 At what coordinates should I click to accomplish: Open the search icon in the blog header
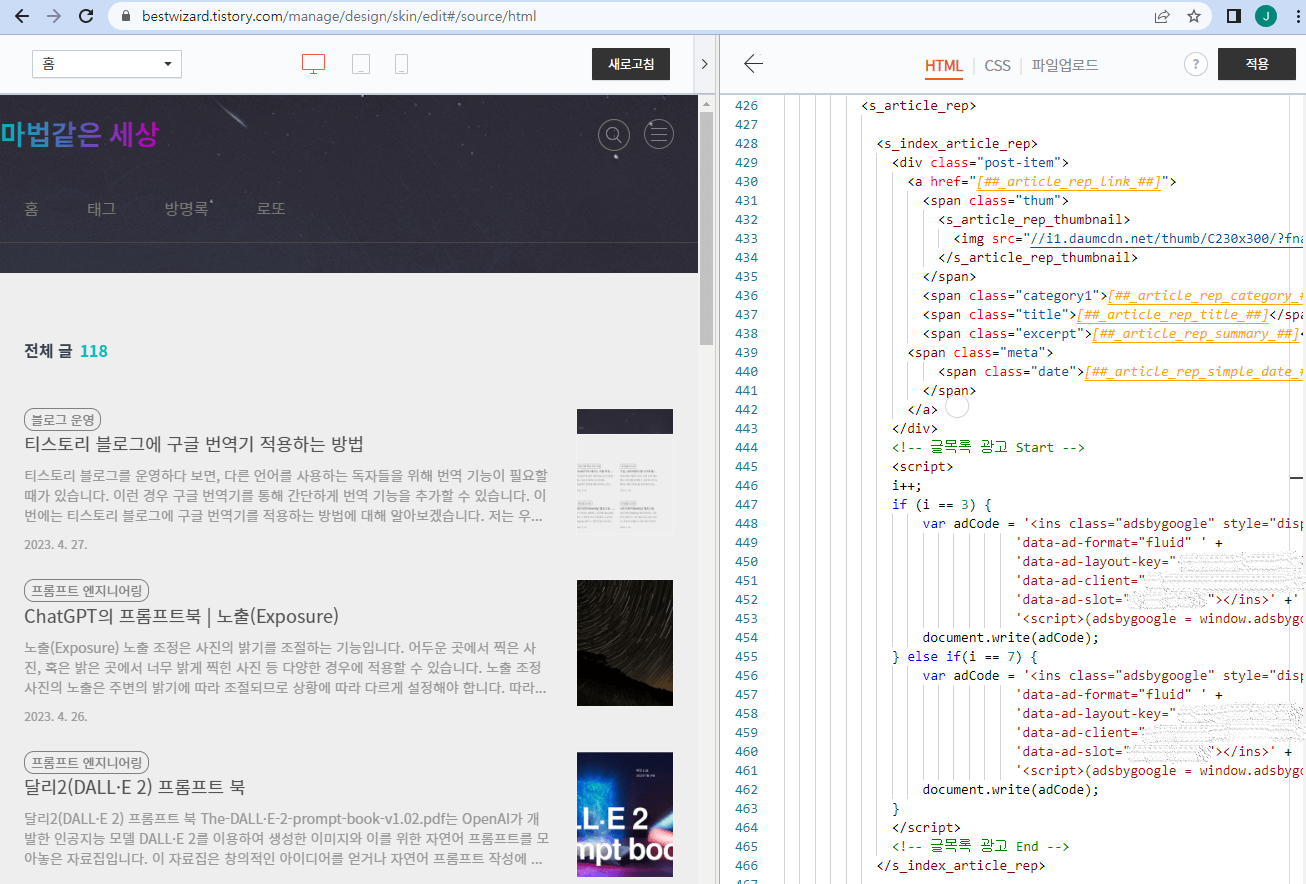pos(614,133)
